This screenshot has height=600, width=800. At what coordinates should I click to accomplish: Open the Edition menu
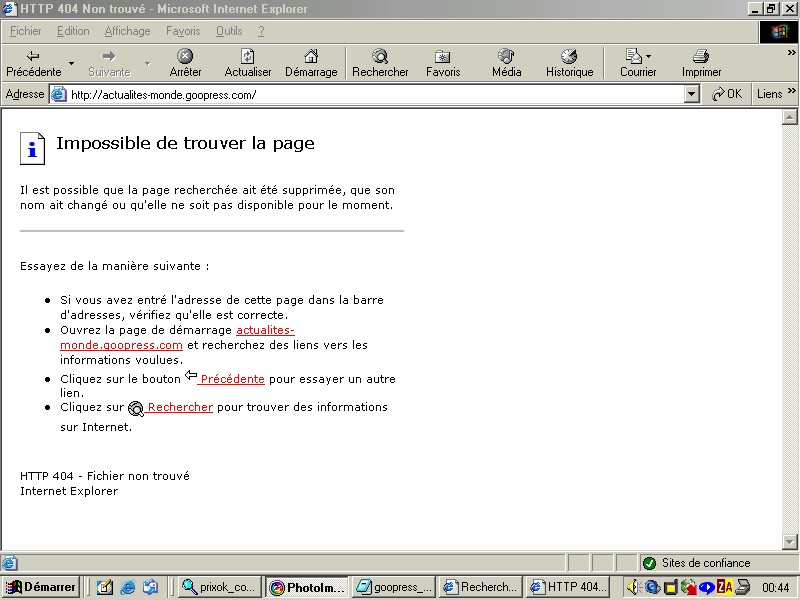click(x=73, y=31)
